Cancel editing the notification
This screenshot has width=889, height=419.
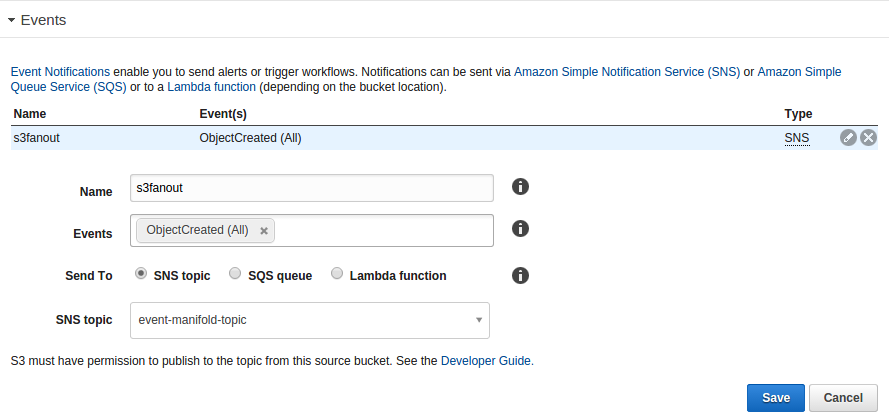(x=843, y=398)
